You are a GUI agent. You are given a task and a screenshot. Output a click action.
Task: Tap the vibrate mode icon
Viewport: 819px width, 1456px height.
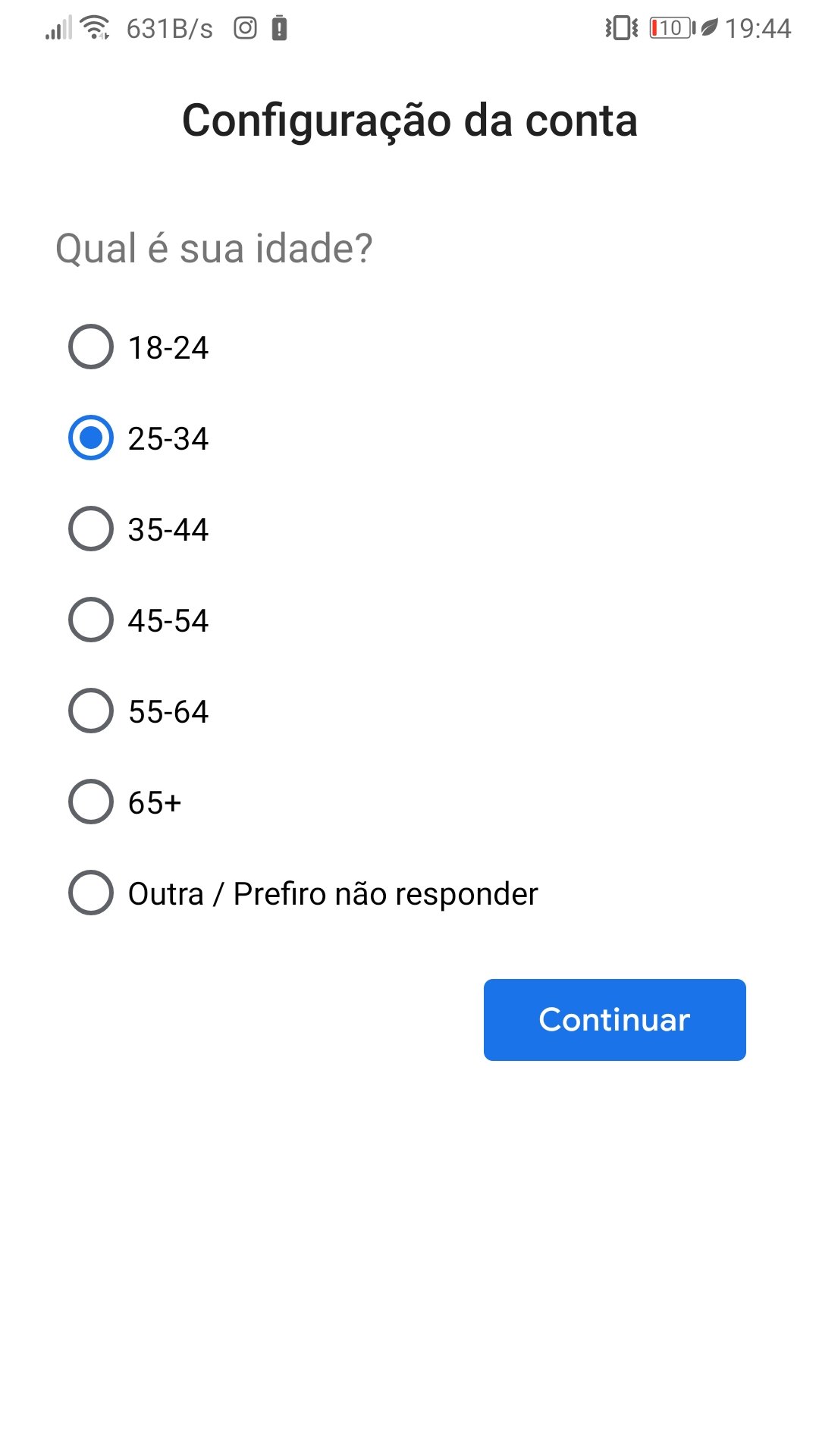point(621,28)
